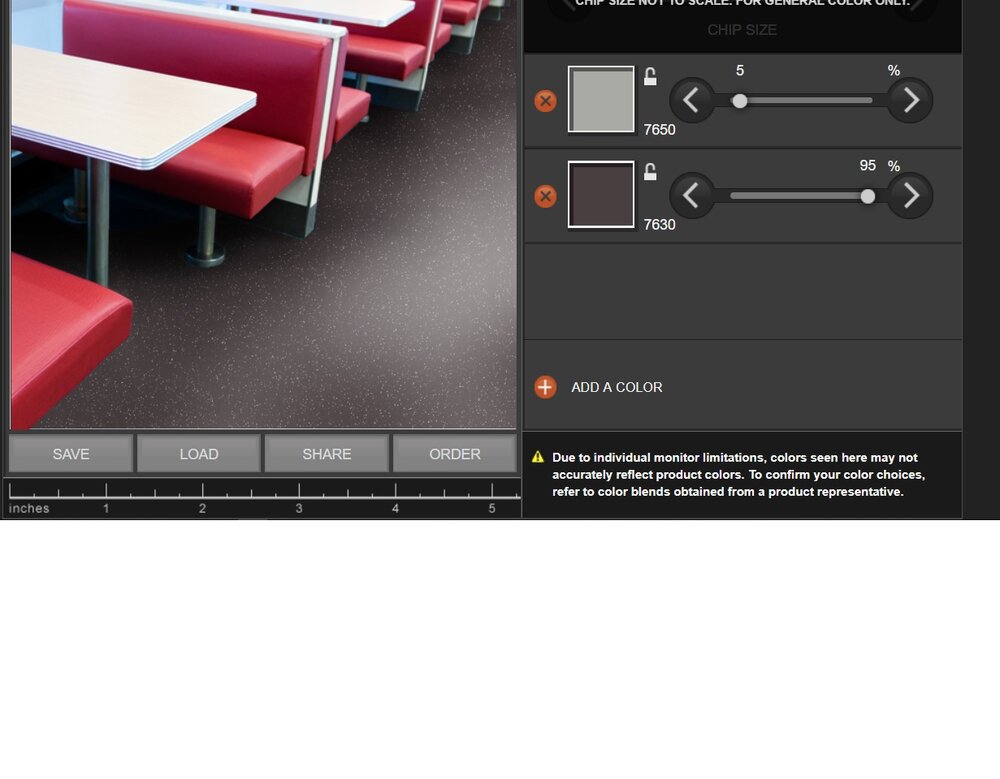
Task: Toggle the lock icon for color 7650
Action: coord(650,77)
